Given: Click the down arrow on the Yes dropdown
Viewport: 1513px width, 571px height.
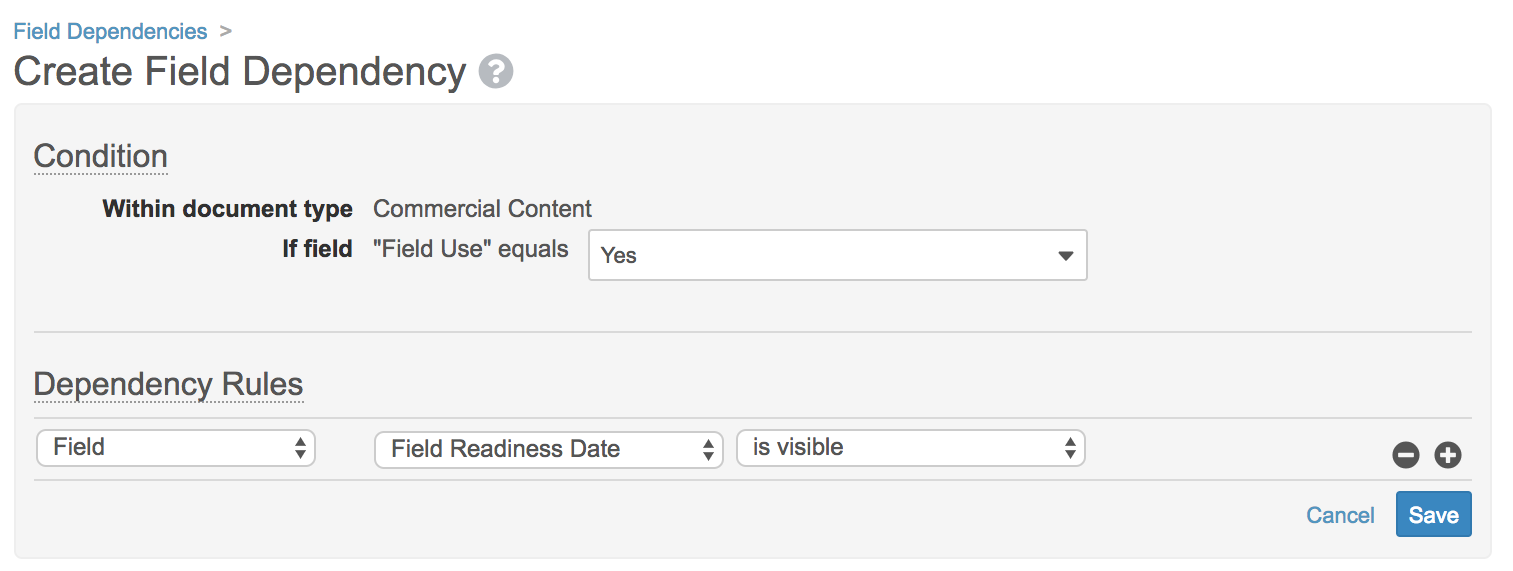Looking at the screenshot, I should (1066, 256).
